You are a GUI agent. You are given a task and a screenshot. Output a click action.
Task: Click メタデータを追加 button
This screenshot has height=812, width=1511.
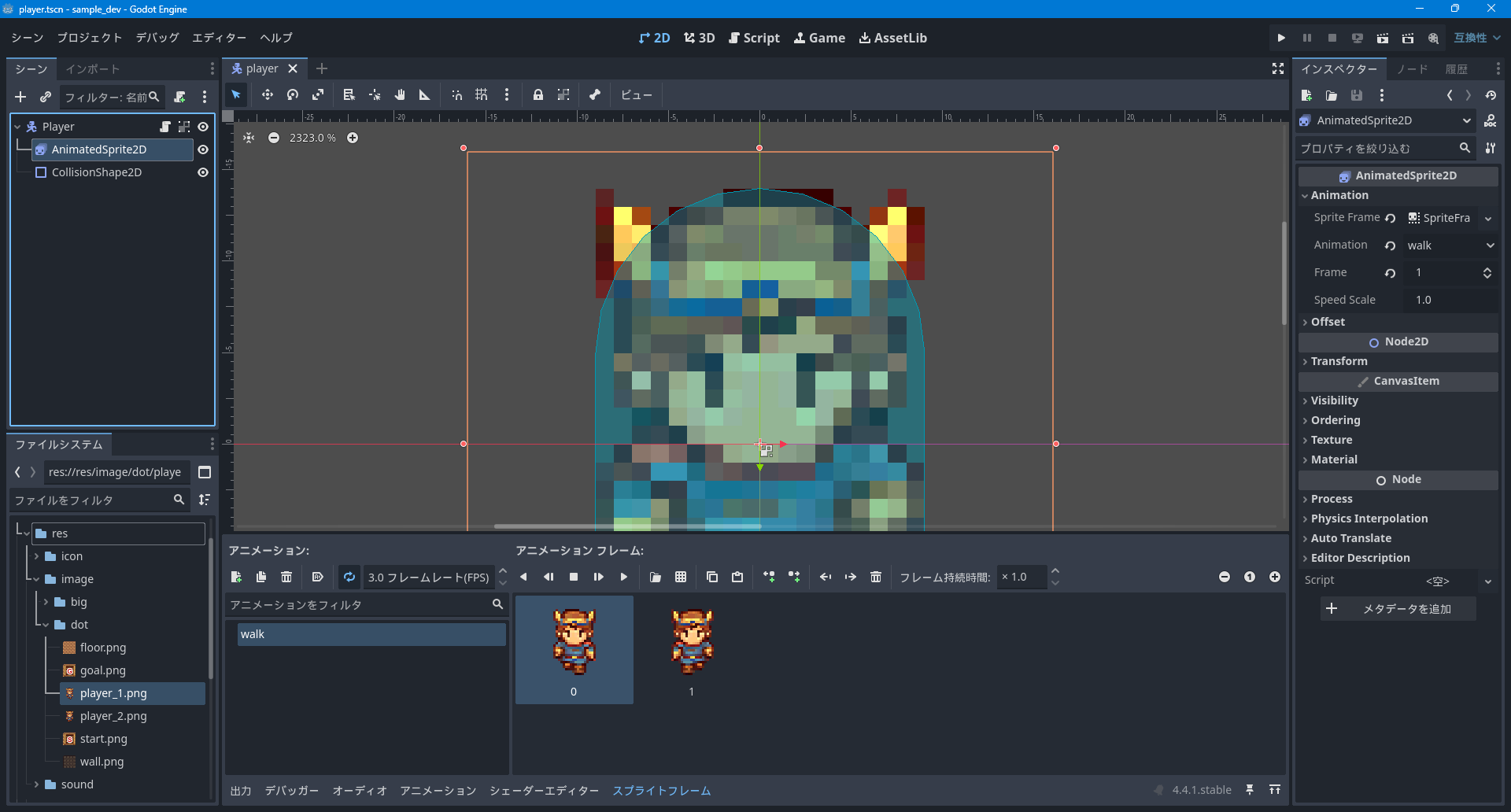point(1398,609)
